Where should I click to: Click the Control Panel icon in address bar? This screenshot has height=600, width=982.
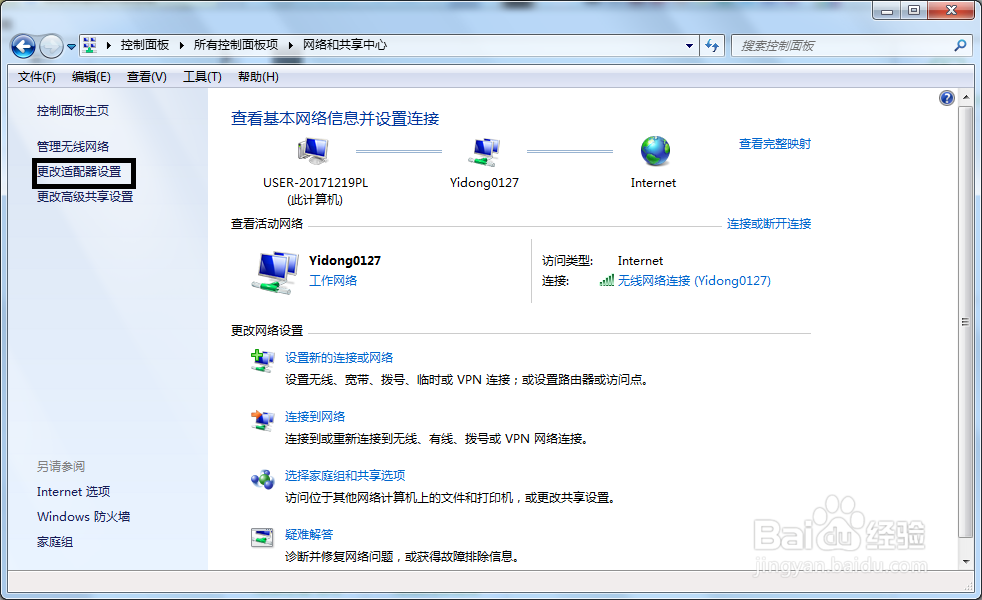tap(90, 45)
